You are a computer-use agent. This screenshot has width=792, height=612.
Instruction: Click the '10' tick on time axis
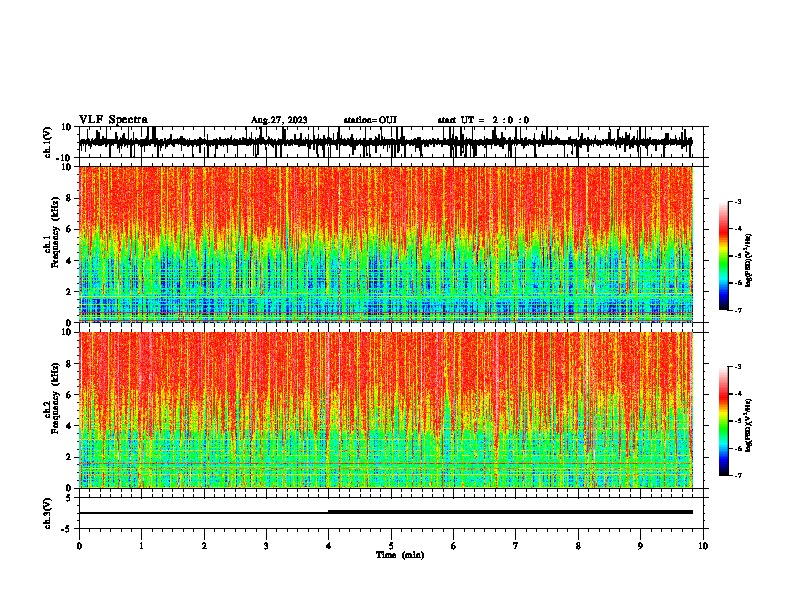coord(703,546)
